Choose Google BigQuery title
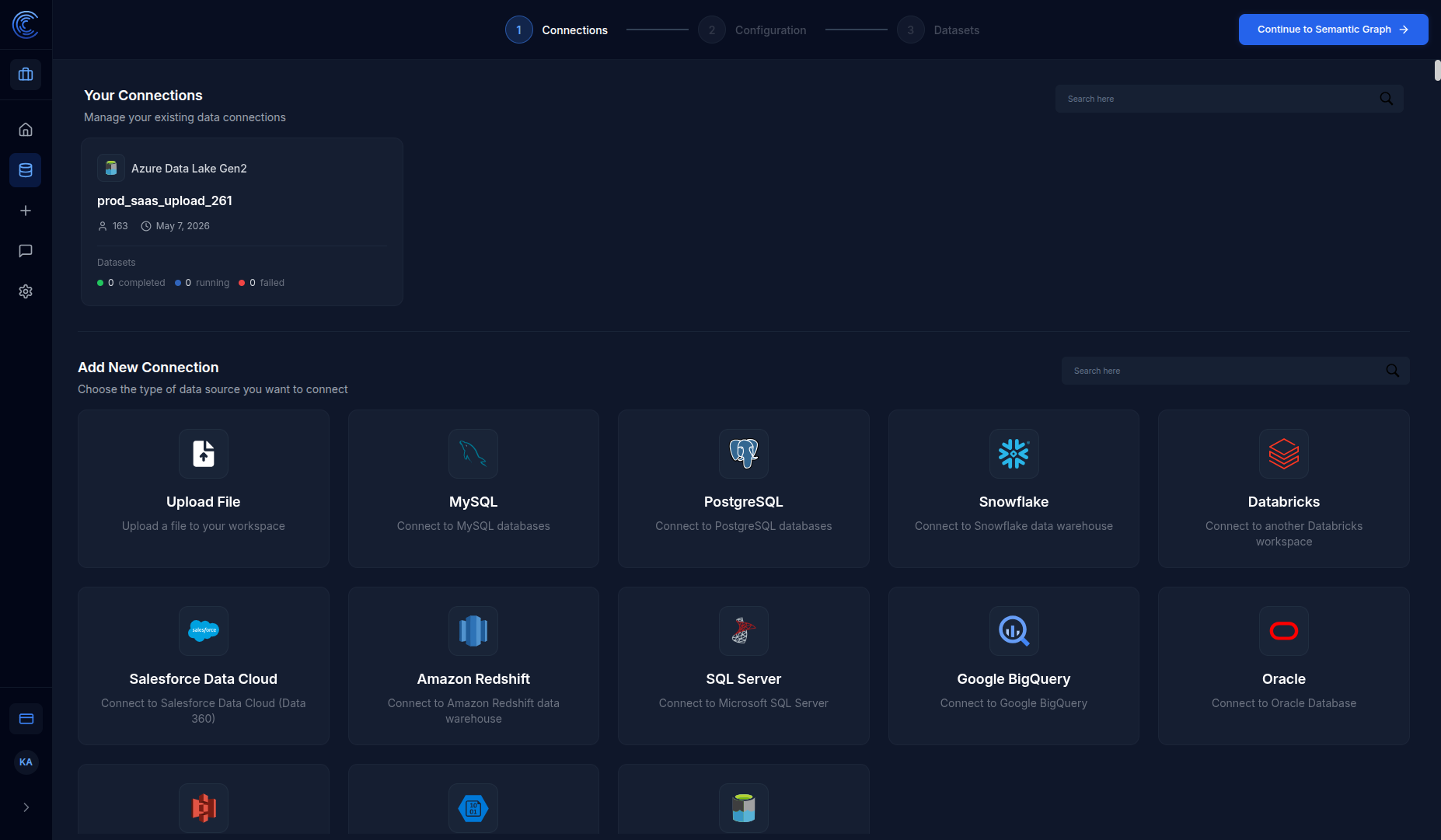The width and height of the screenshot is (1441, 840). [1014, 679]
